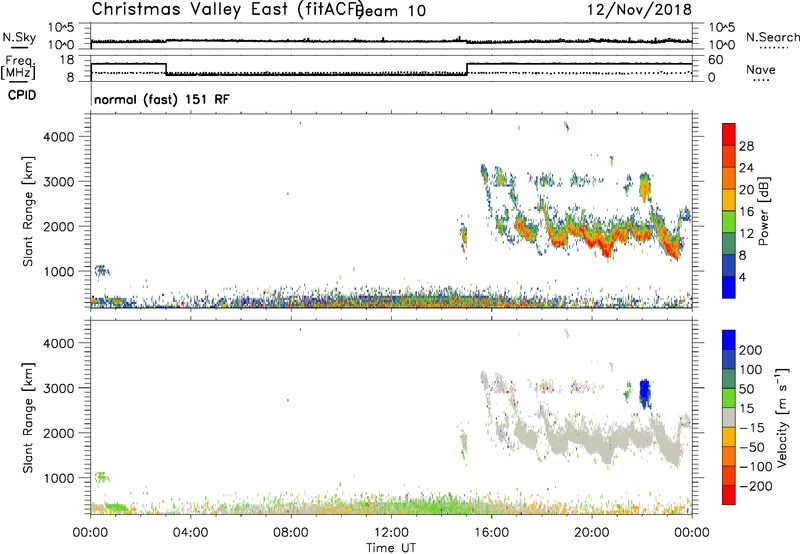Click the 'Slant Range [km]' label on power panel
This screenshot has height=554, width=800.
[28, 211]
